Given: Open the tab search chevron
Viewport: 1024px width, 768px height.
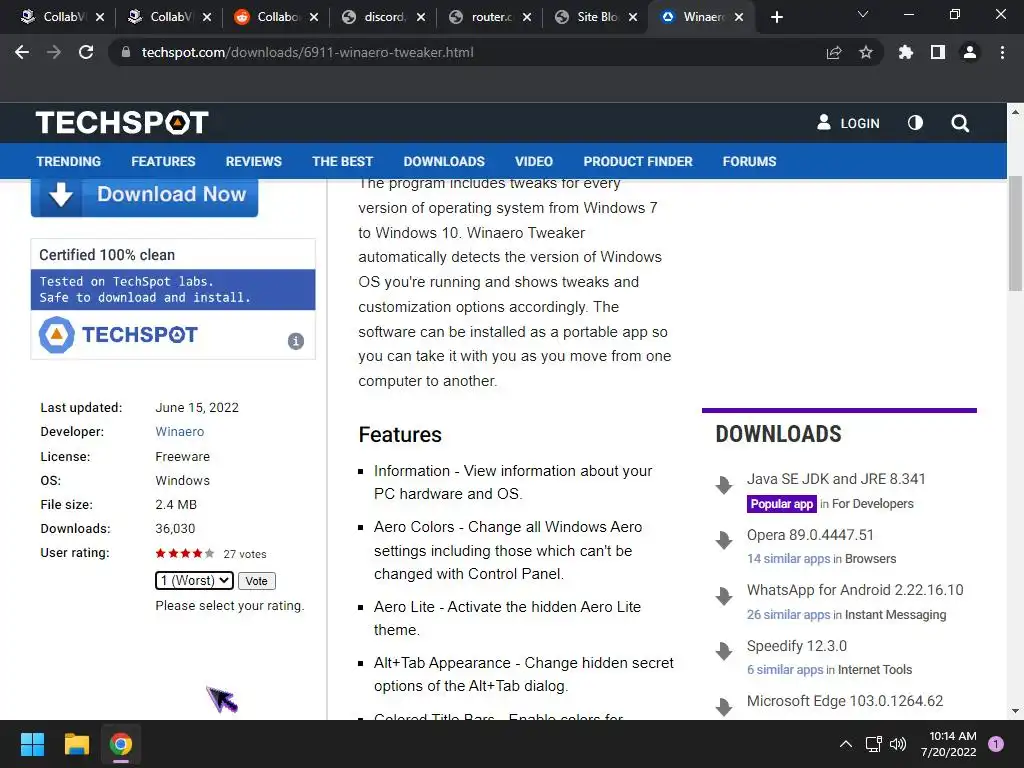Looking at the screenshot, I should pos(863,14).
